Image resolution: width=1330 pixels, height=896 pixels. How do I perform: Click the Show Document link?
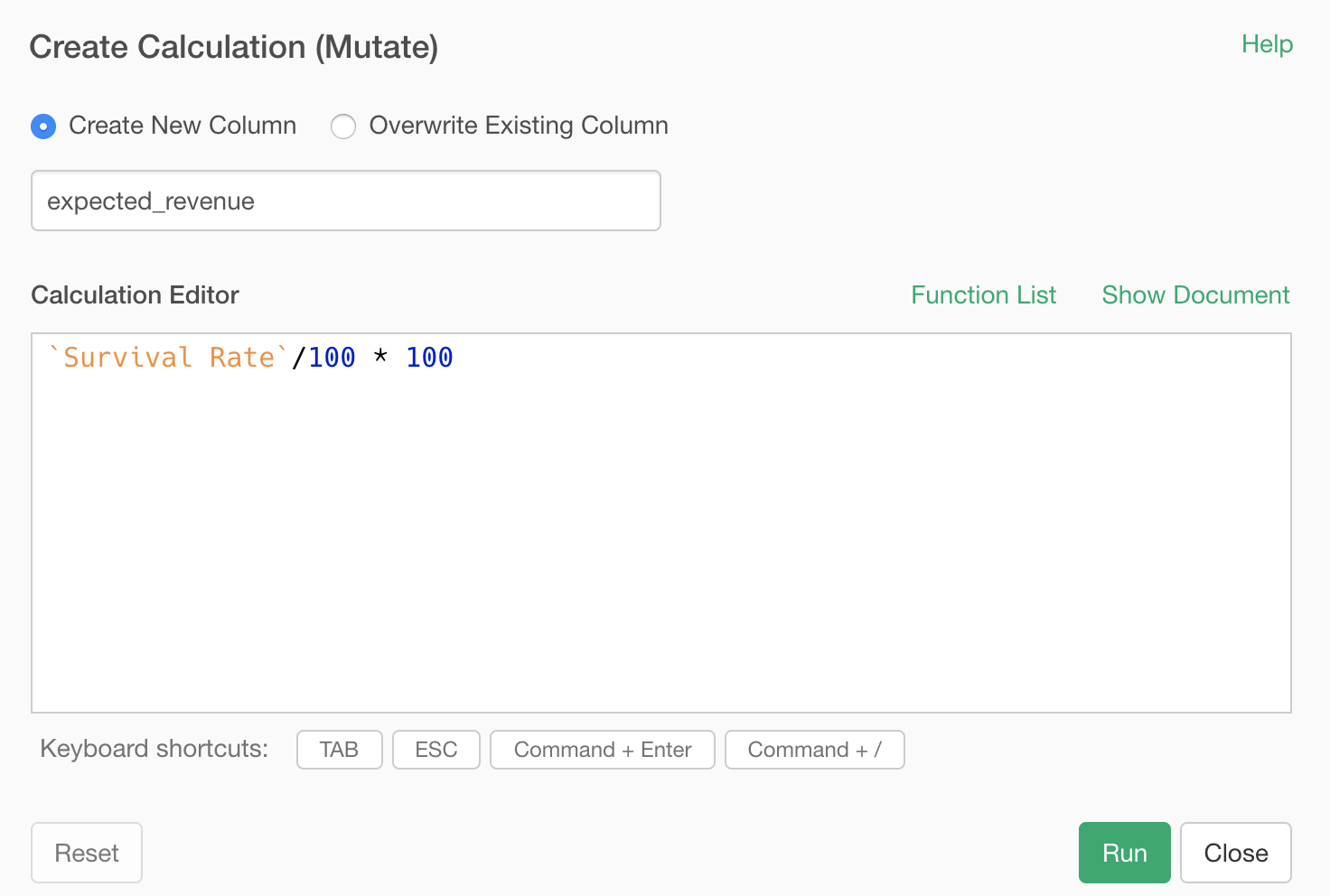click(1195, 295)
